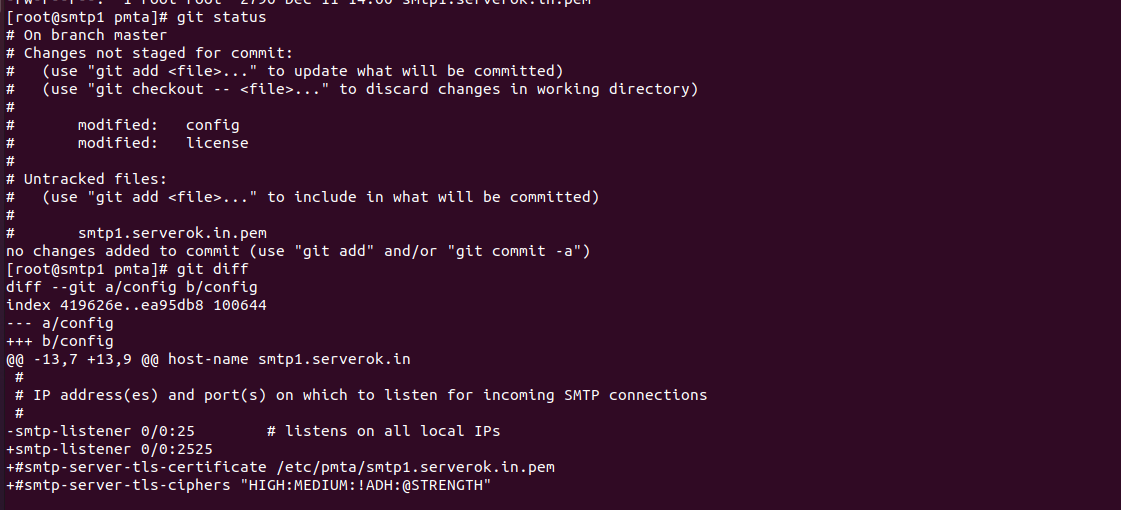
Task: Click the 'diff --git a/config b/config' line
Action: coord(131,287)
